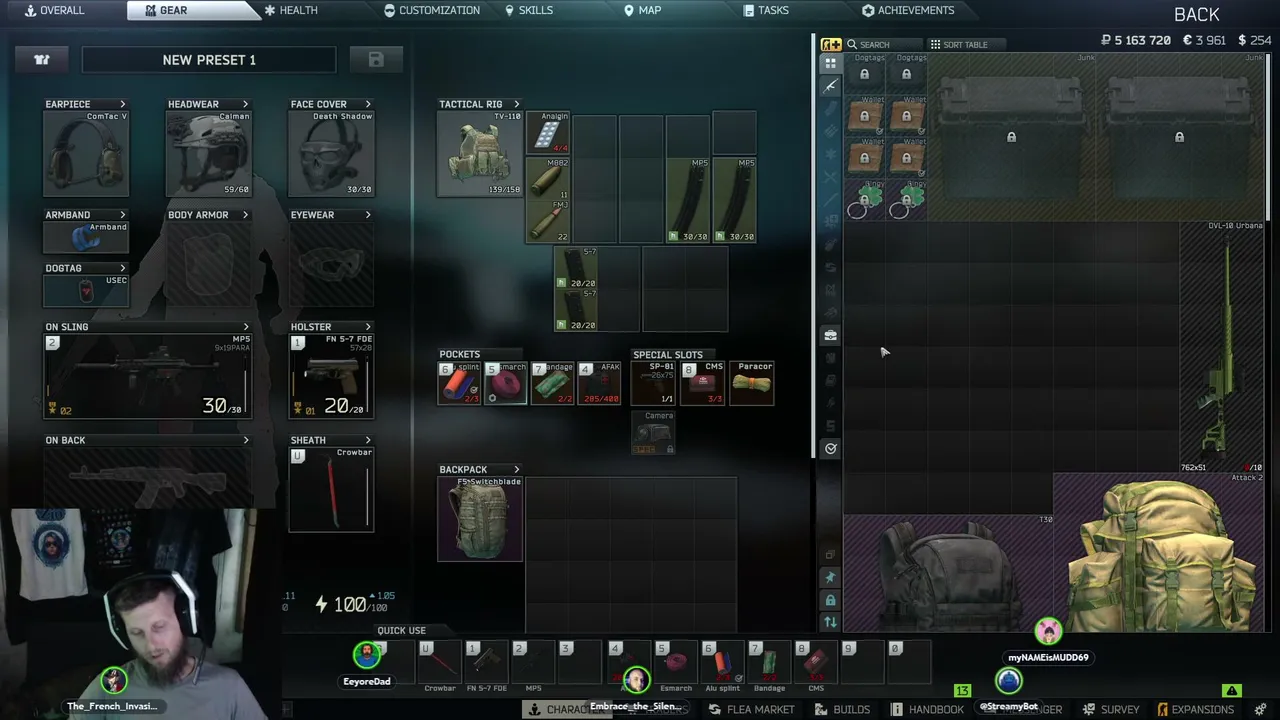Open the Customization tab

pos(432,10)
